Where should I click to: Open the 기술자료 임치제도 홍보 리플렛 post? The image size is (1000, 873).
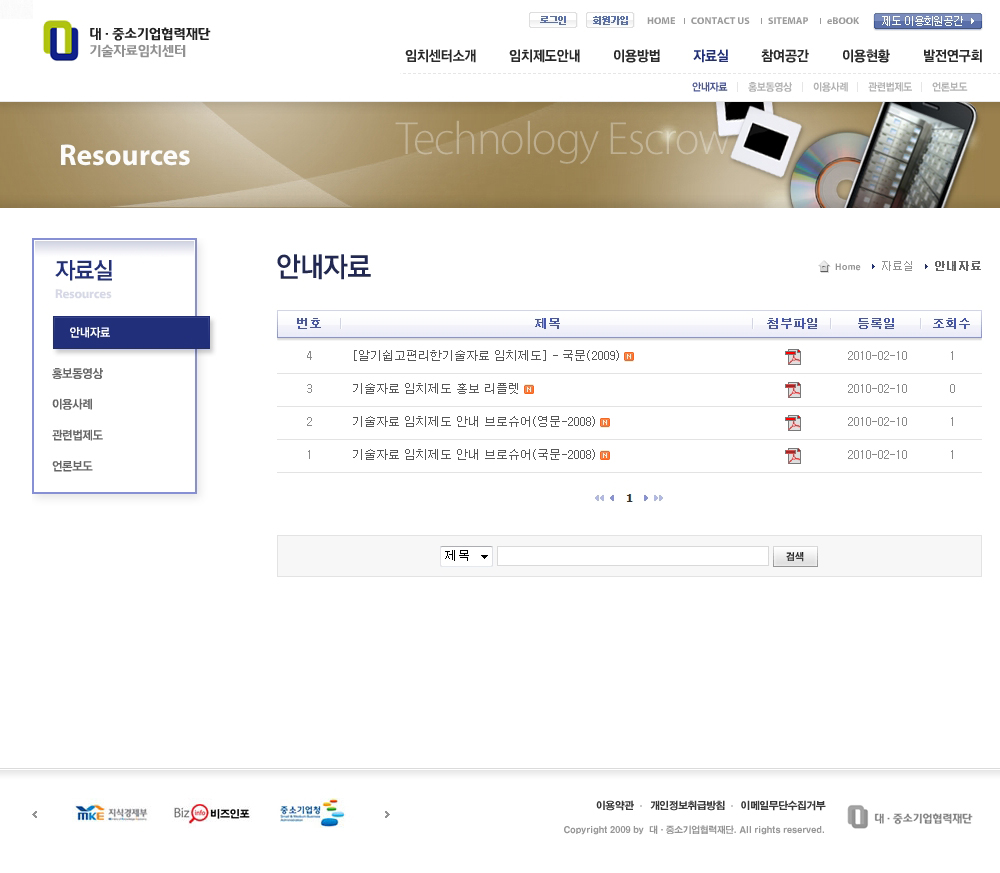436,389
